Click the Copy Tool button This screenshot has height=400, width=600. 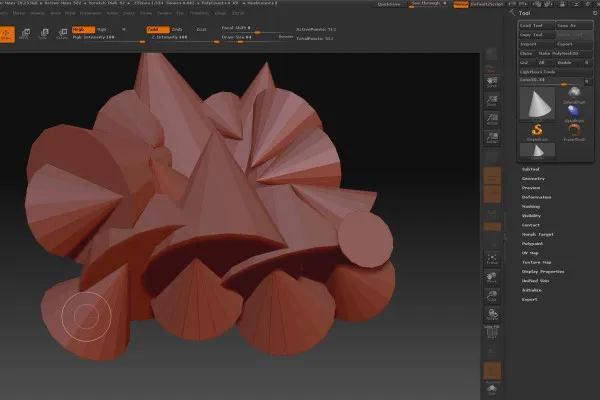[536, 34]
